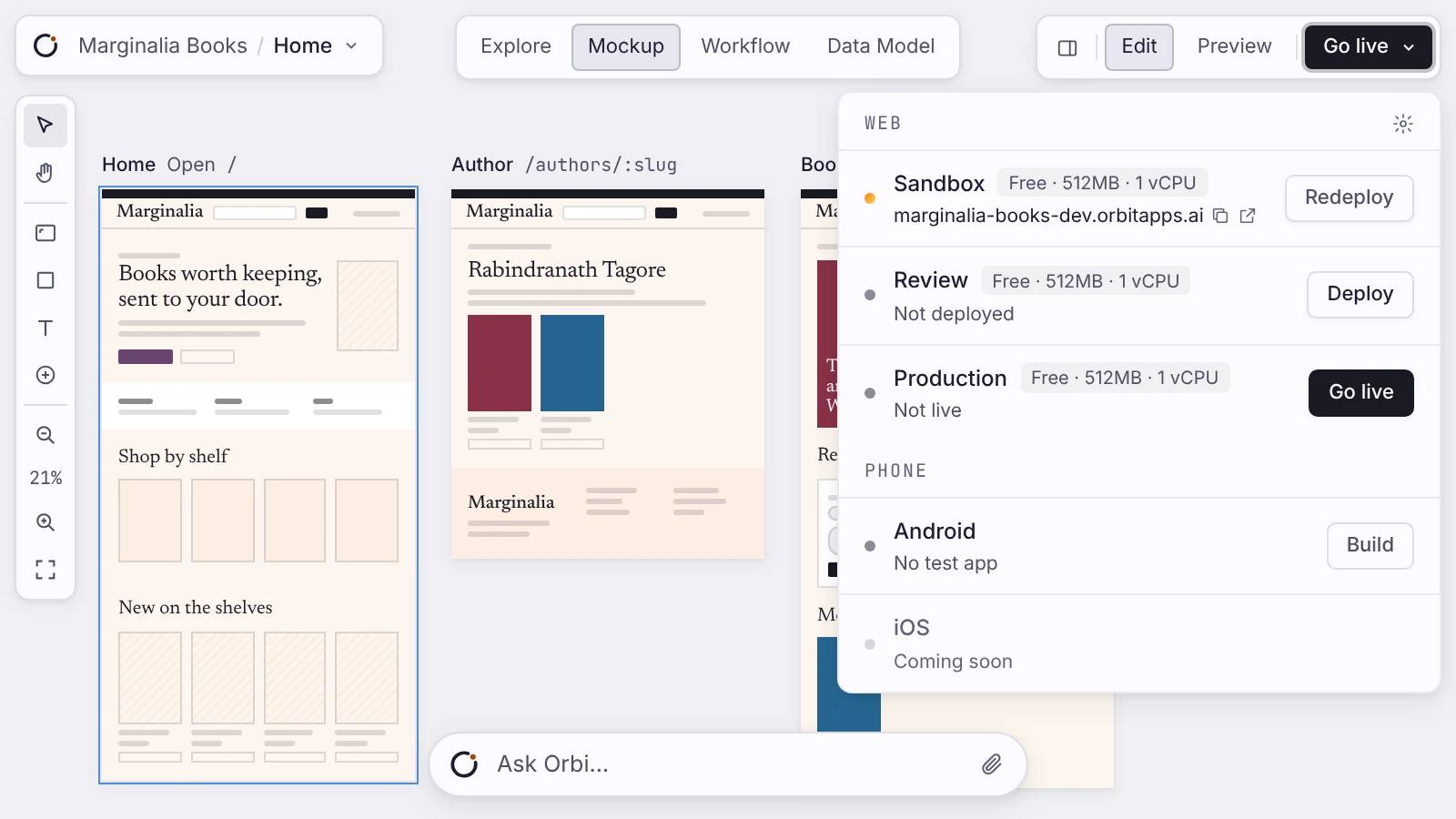The image size is (1456, 819).
Task: Redeploy the Sandbox environment
Action: (1350, 198)
